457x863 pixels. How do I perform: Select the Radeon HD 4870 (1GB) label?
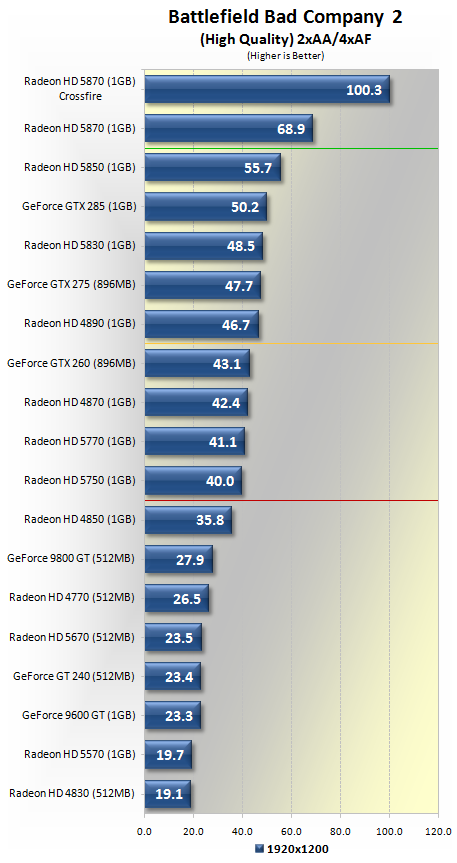tap(80, 402)
